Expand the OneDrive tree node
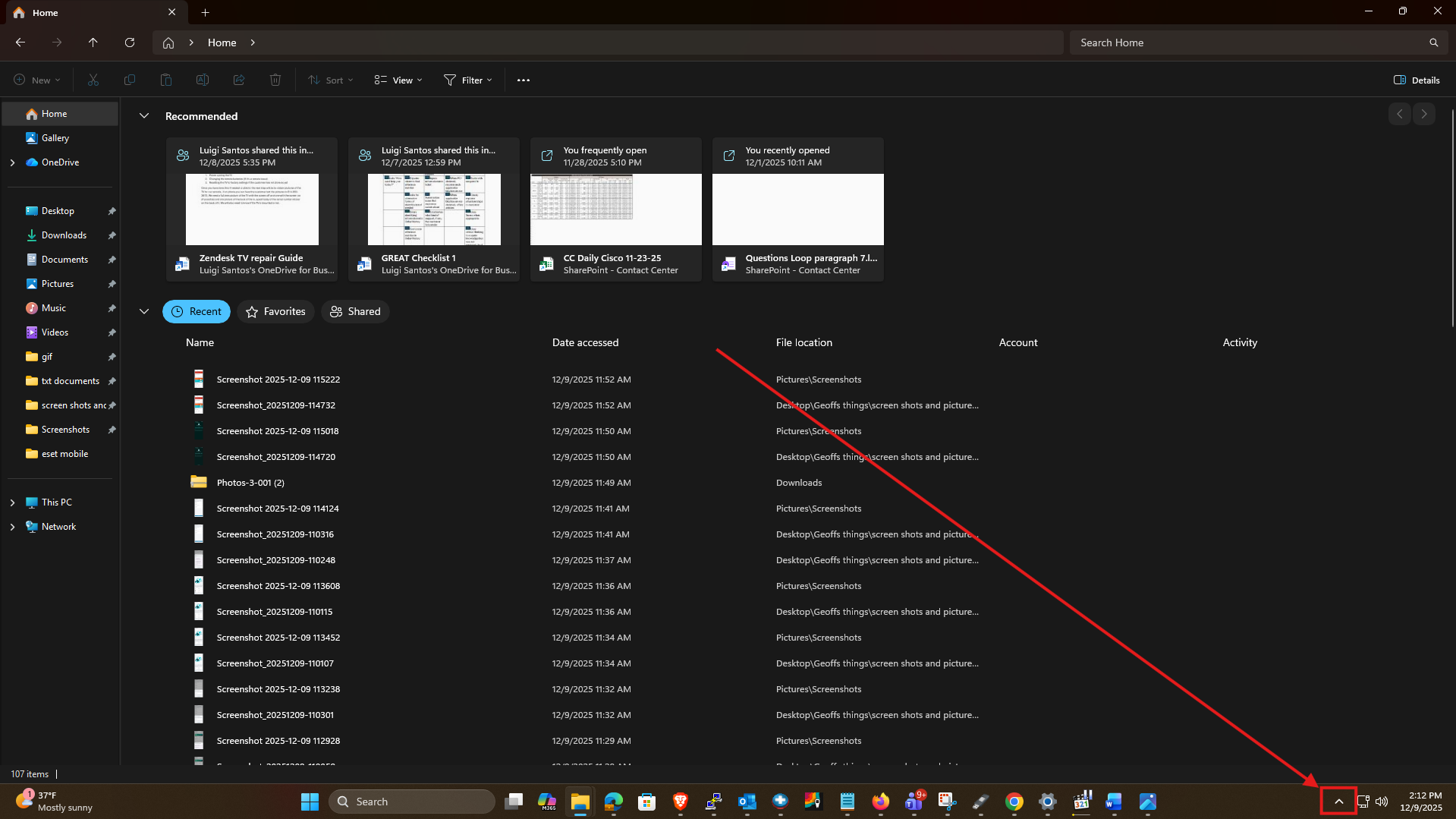Screen dimensions: 1456x819 [12, 162]
